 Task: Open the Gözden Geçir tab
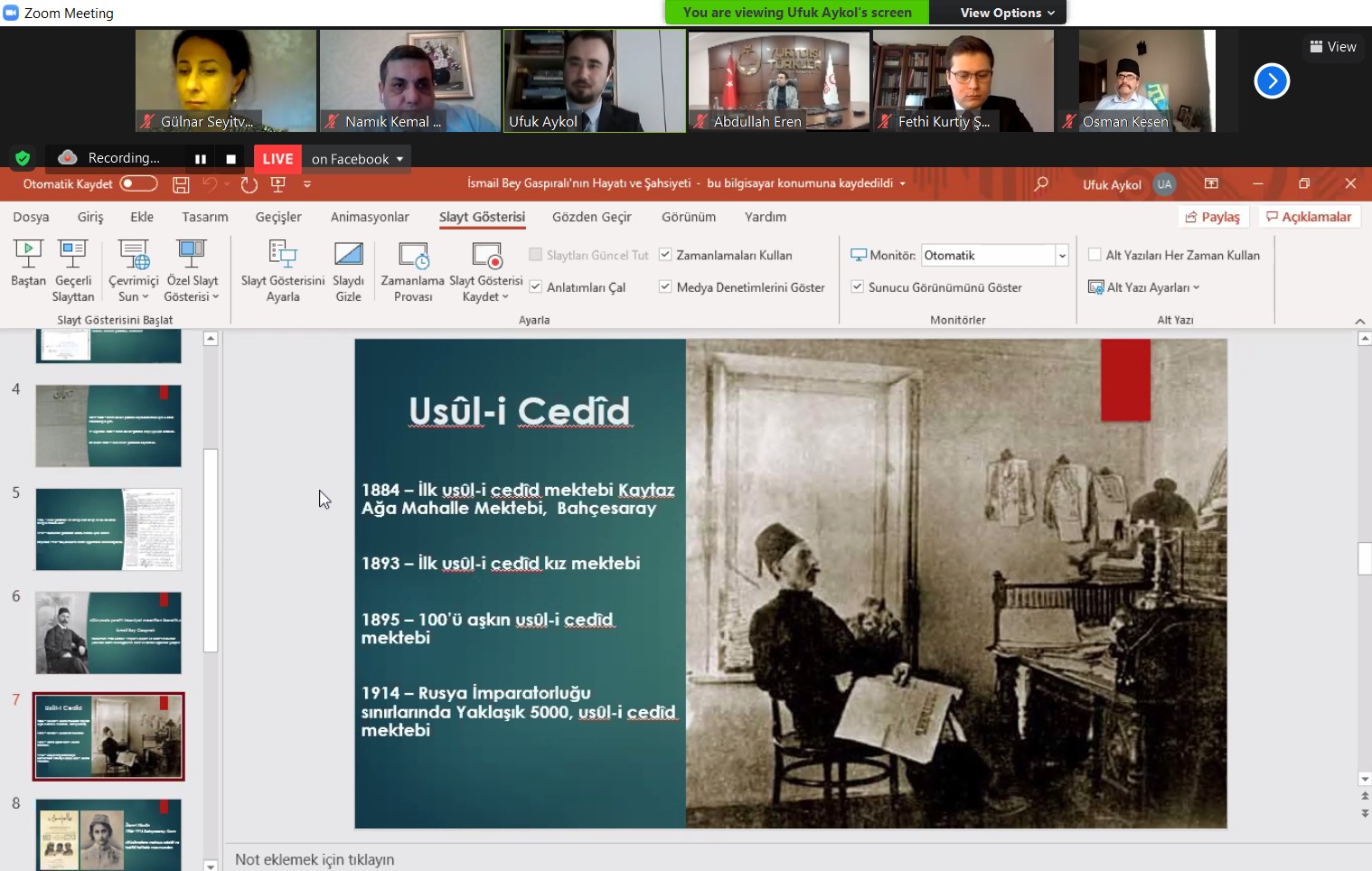click(591, 217)
